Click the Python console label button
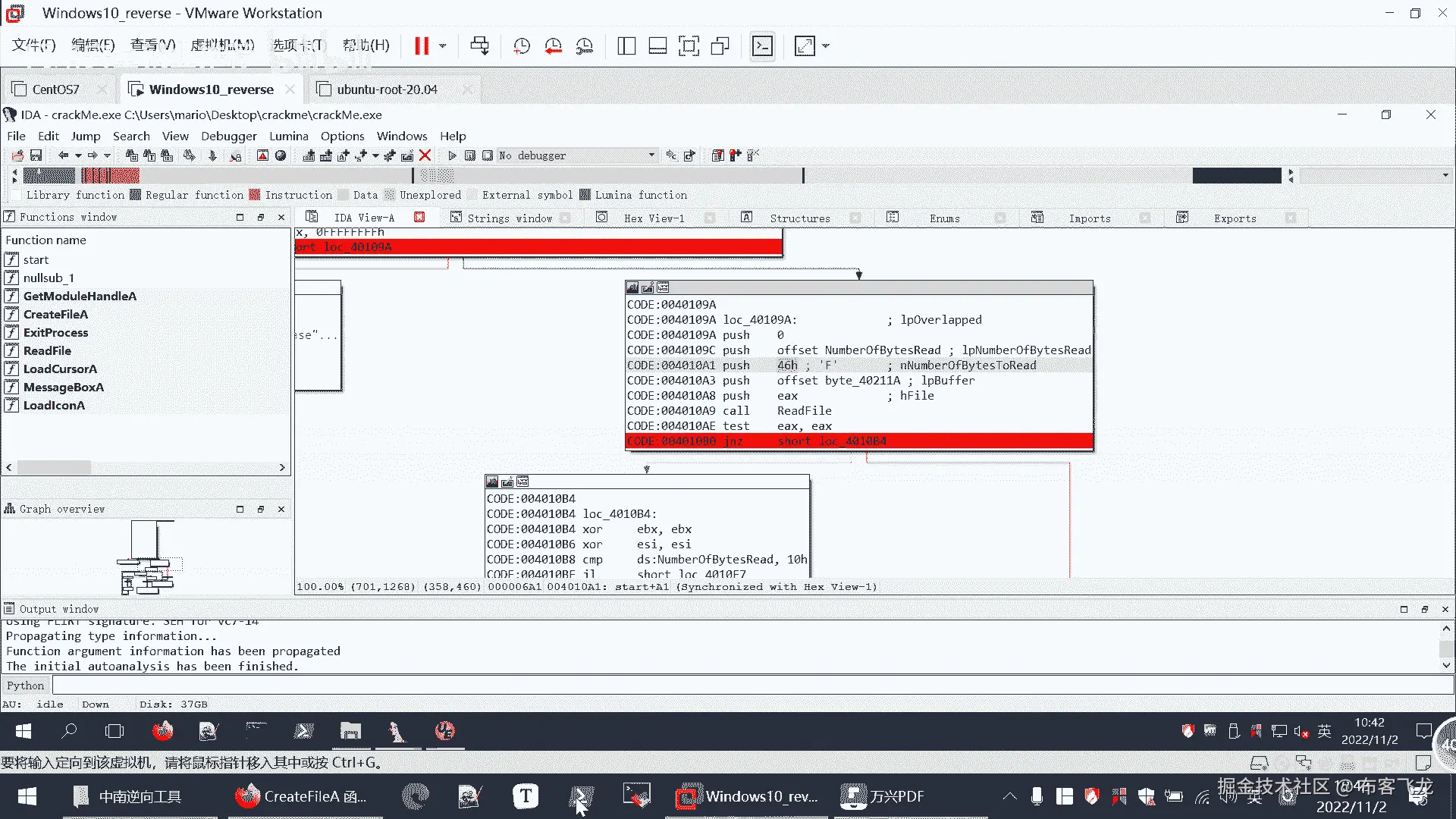The image size is (1456, 819). 26,686
